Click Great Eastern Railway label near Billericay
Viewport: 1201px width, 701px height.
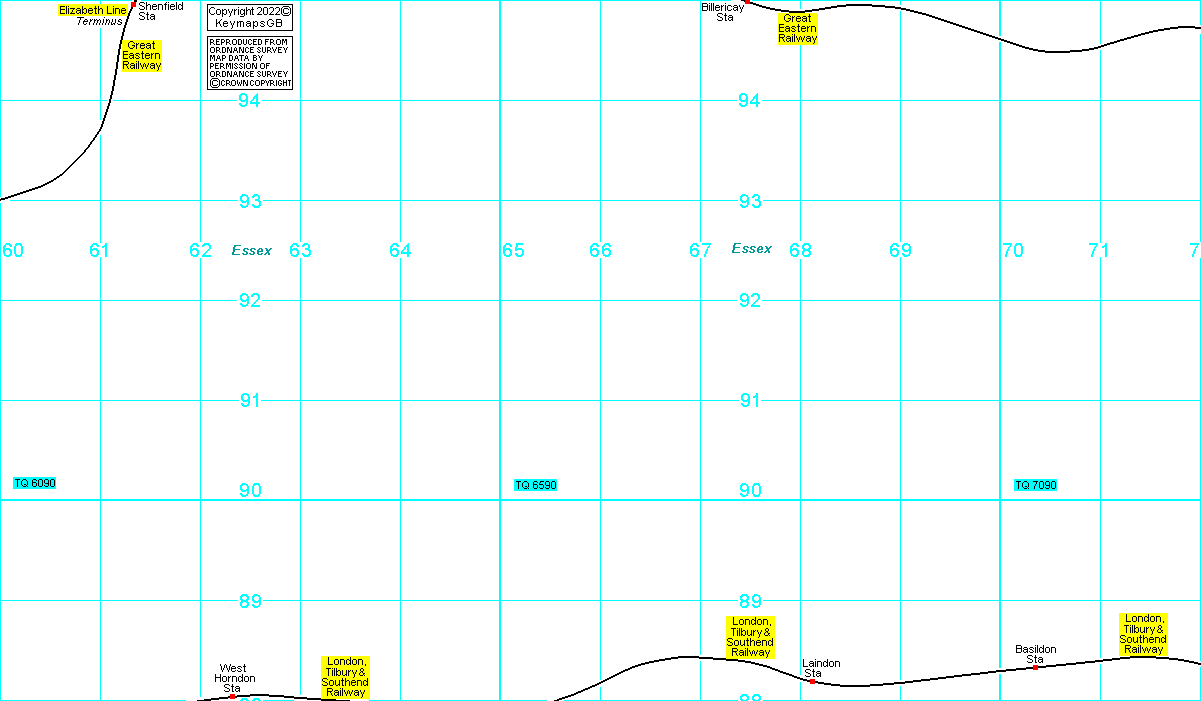(x=797, y=29)
